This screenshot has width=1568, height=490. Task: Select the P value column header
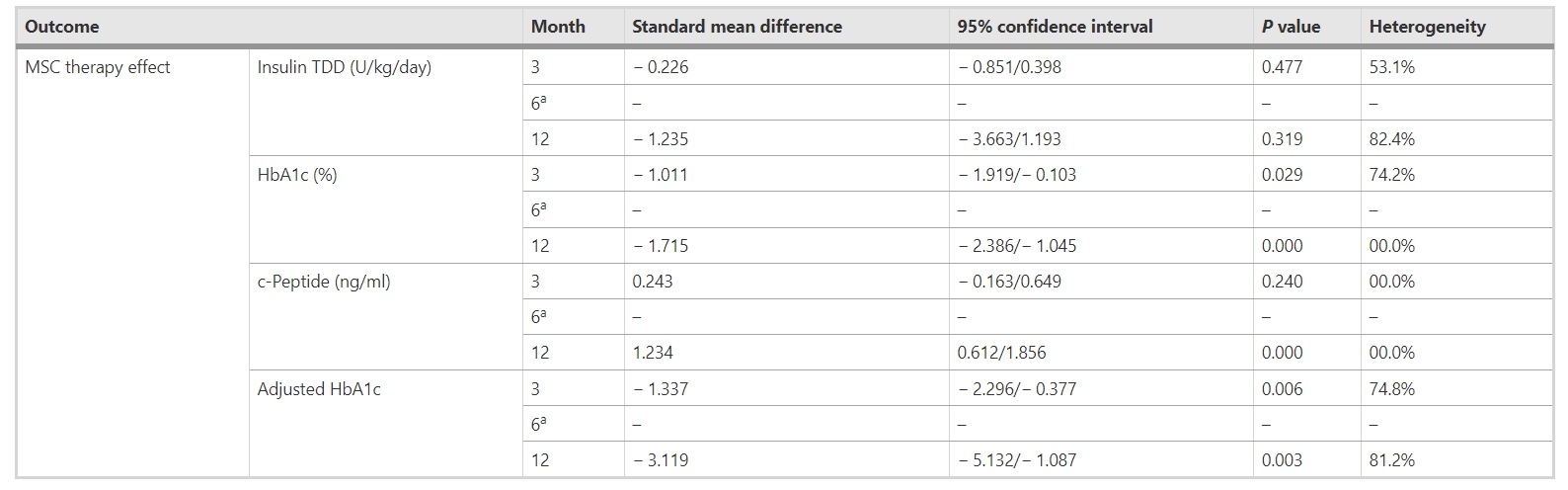pyautogui.click(x=1291, y=27)
